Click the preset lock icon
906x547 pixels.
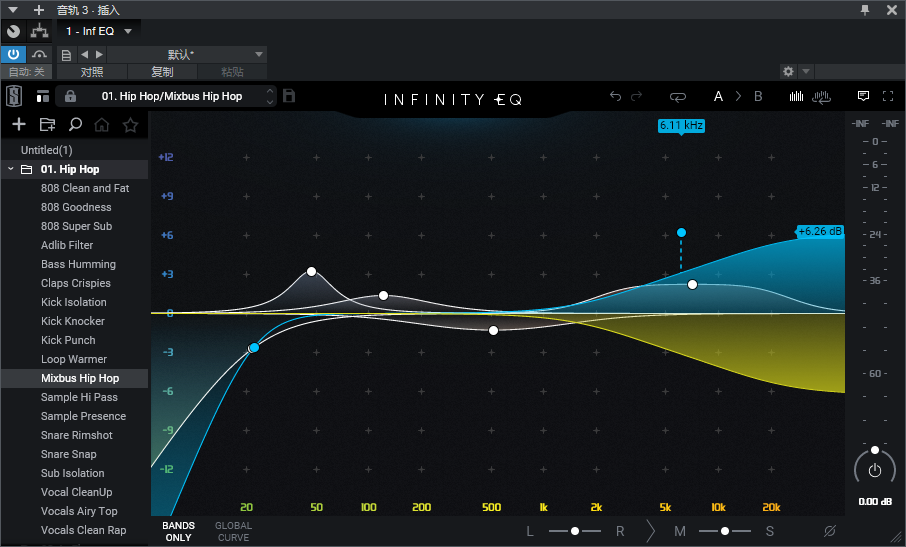[70, 96]
